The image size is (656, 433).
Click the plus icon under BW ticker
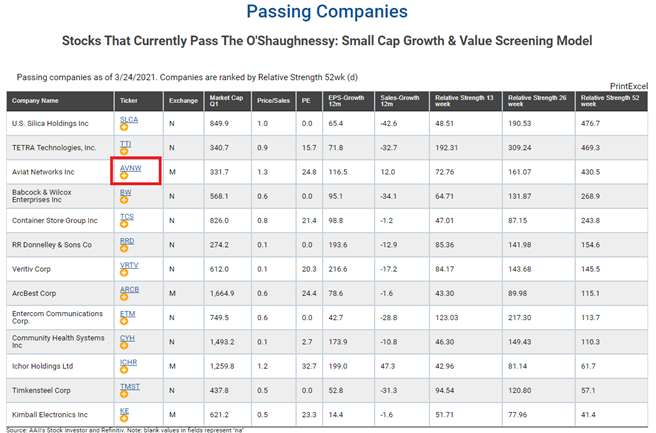[124, 200]
